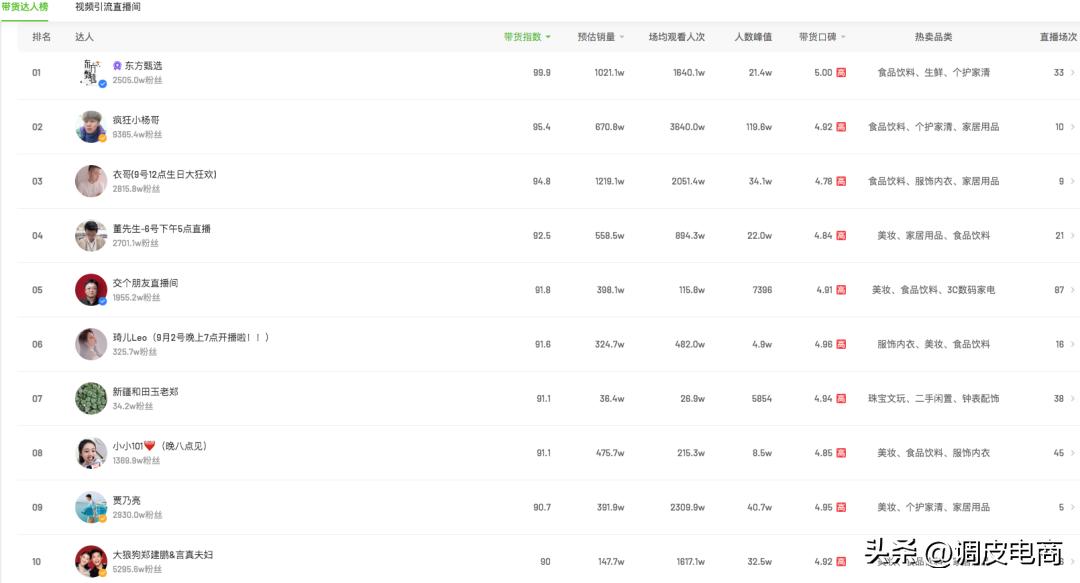
Task: Click the 交个朋友直播间 red avatar
Action: click(x=91, y=290)
